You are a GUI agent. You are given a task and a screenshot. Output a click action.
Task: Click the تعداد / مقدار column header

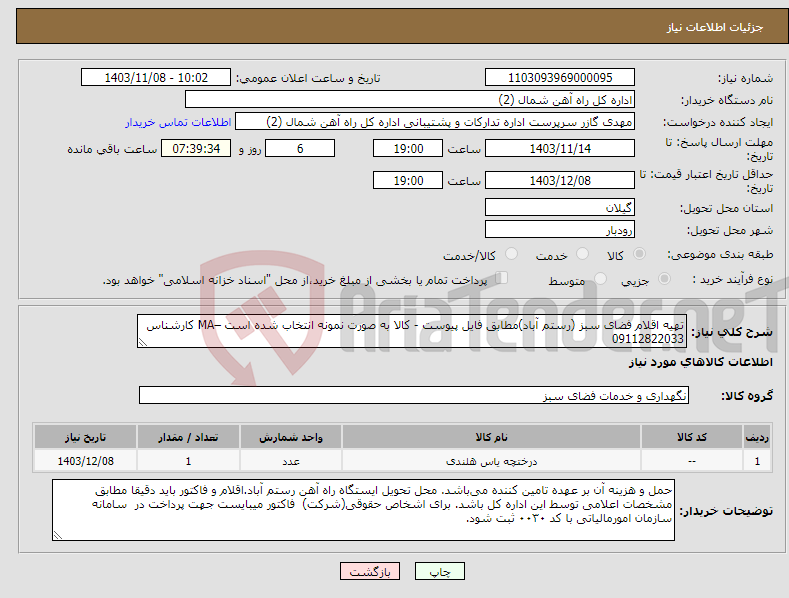tap(188, 437)
